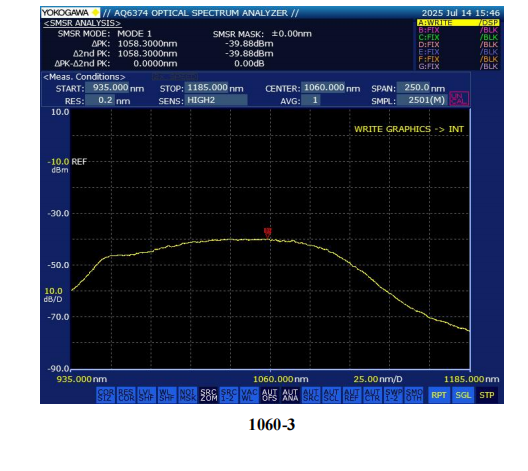This screenshot has width=528, height=471.
Task: Click the SMSR ANALYSIS heading
Action: (x=82, y=23)
